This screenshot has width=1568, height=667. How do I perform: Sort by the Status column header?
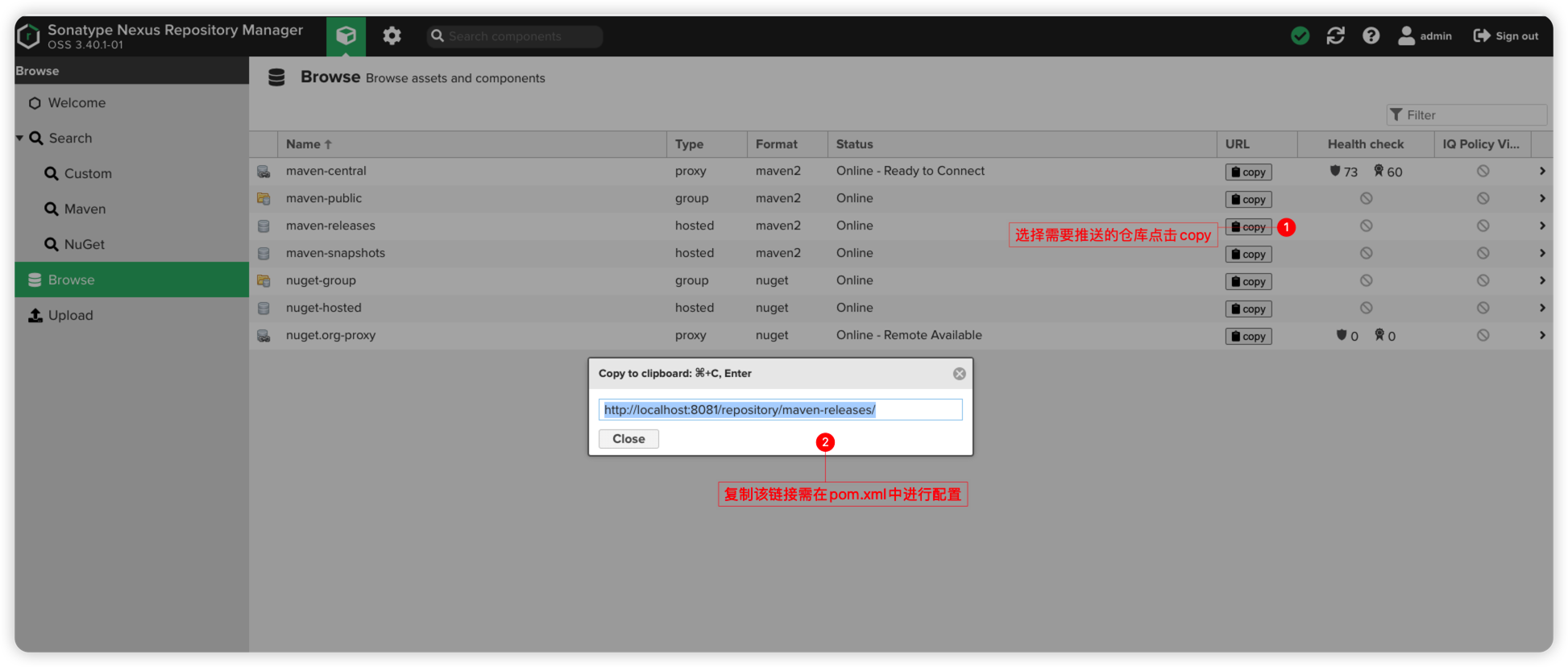click(1022, 144)
